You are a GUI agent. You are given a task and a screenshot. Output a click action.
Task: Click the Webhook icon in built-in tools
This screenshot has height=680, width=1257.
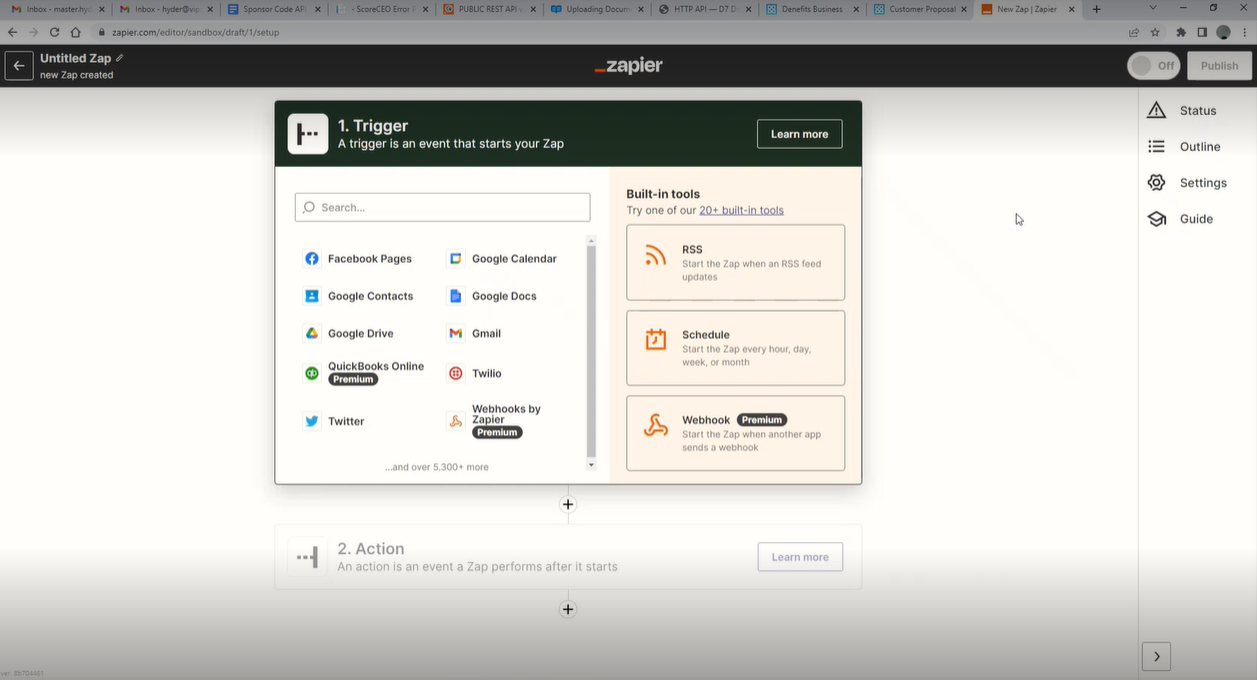click(655, 426)
